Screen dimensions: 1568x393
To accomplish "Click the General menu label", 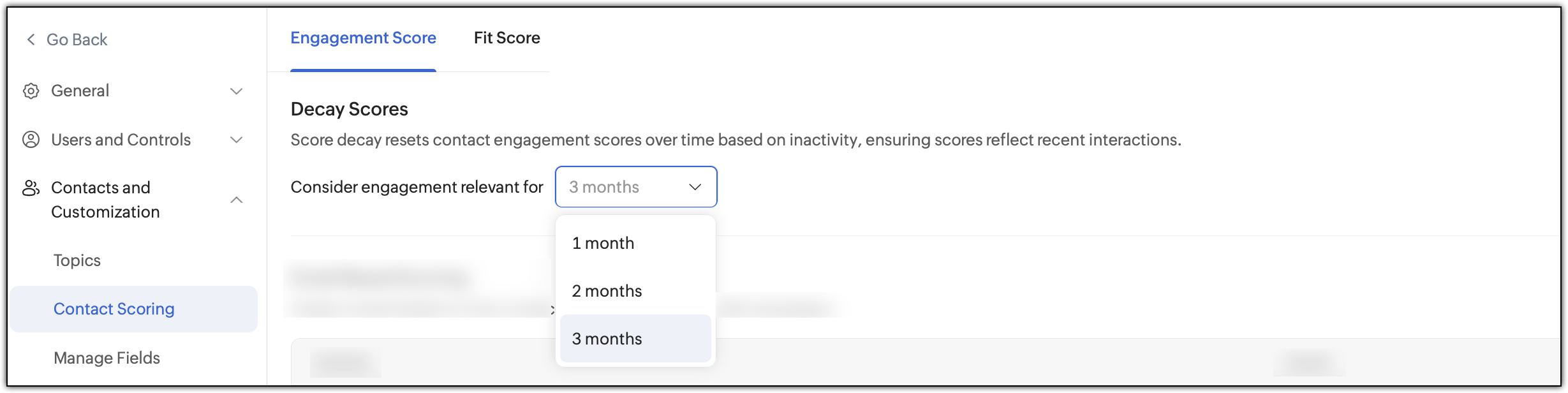I will 80,91.
